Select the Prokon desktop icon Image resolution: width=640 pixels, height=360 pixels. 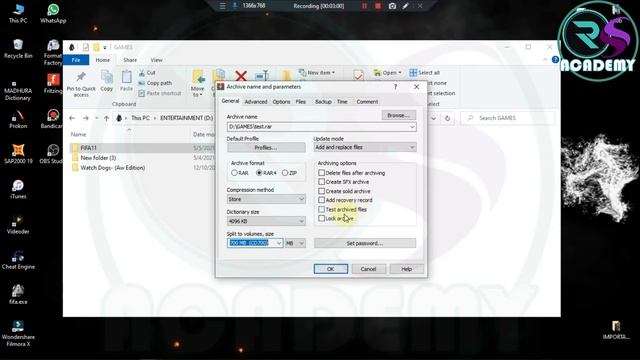[x=18, y=119]
